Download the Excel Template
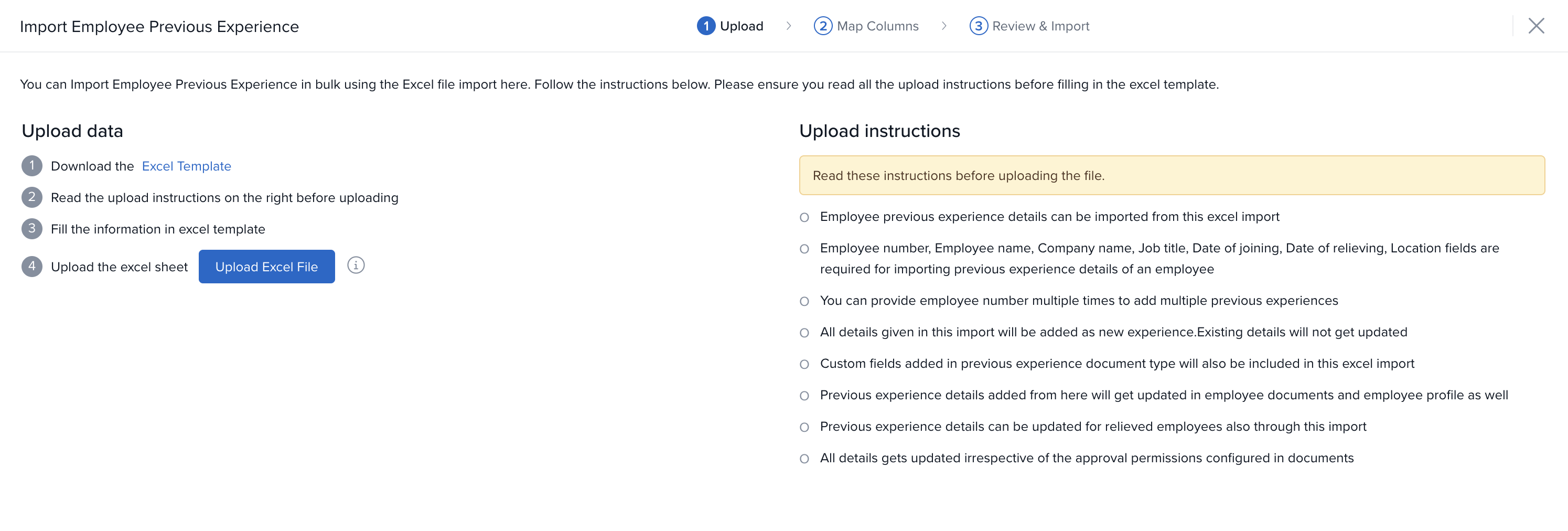Screen dimensions: 1568x531 pyautogui.click(x=186, y=166)
